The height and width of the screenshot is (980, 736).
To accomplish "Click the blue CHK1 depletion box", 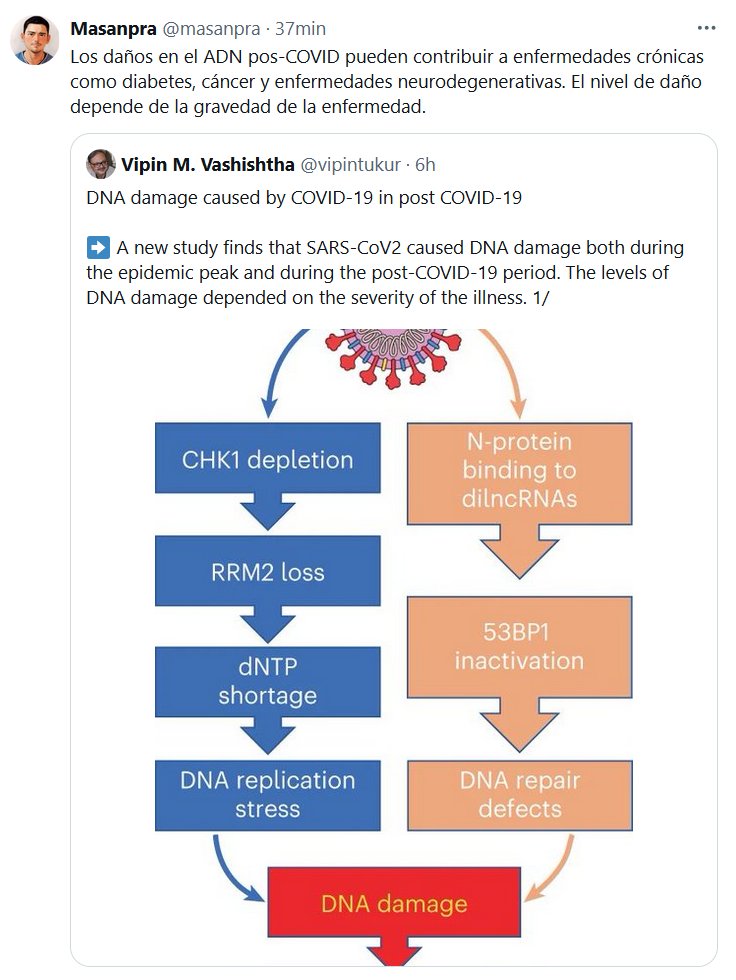I will 267,460.
